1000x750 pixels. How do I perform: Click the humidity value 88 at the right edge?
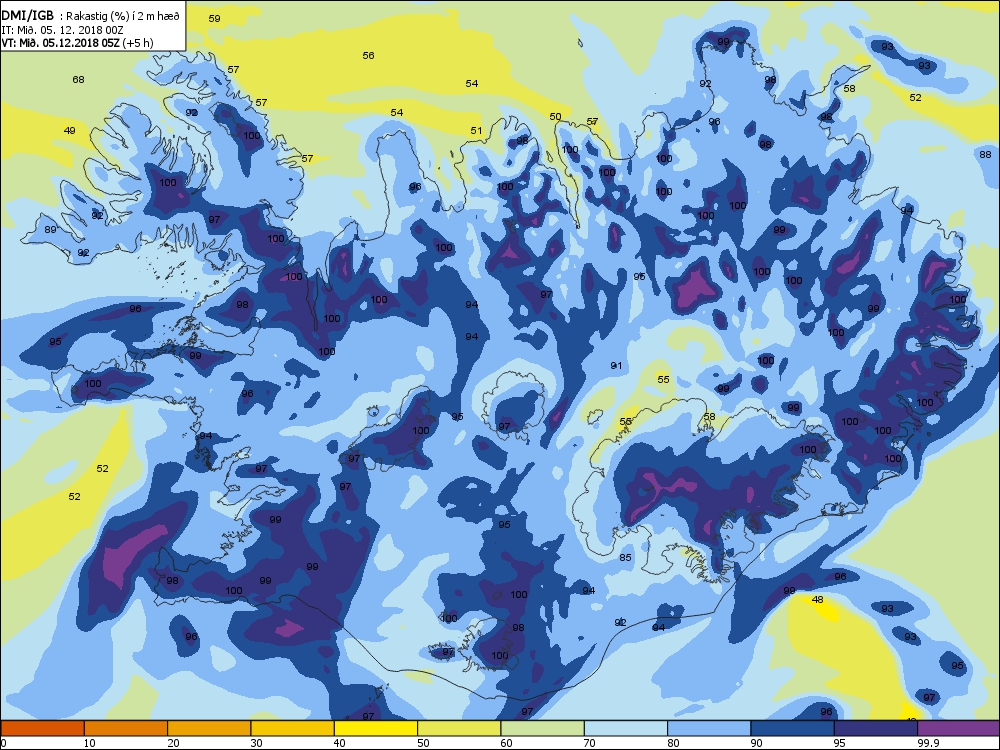click(x=985, y=154)
